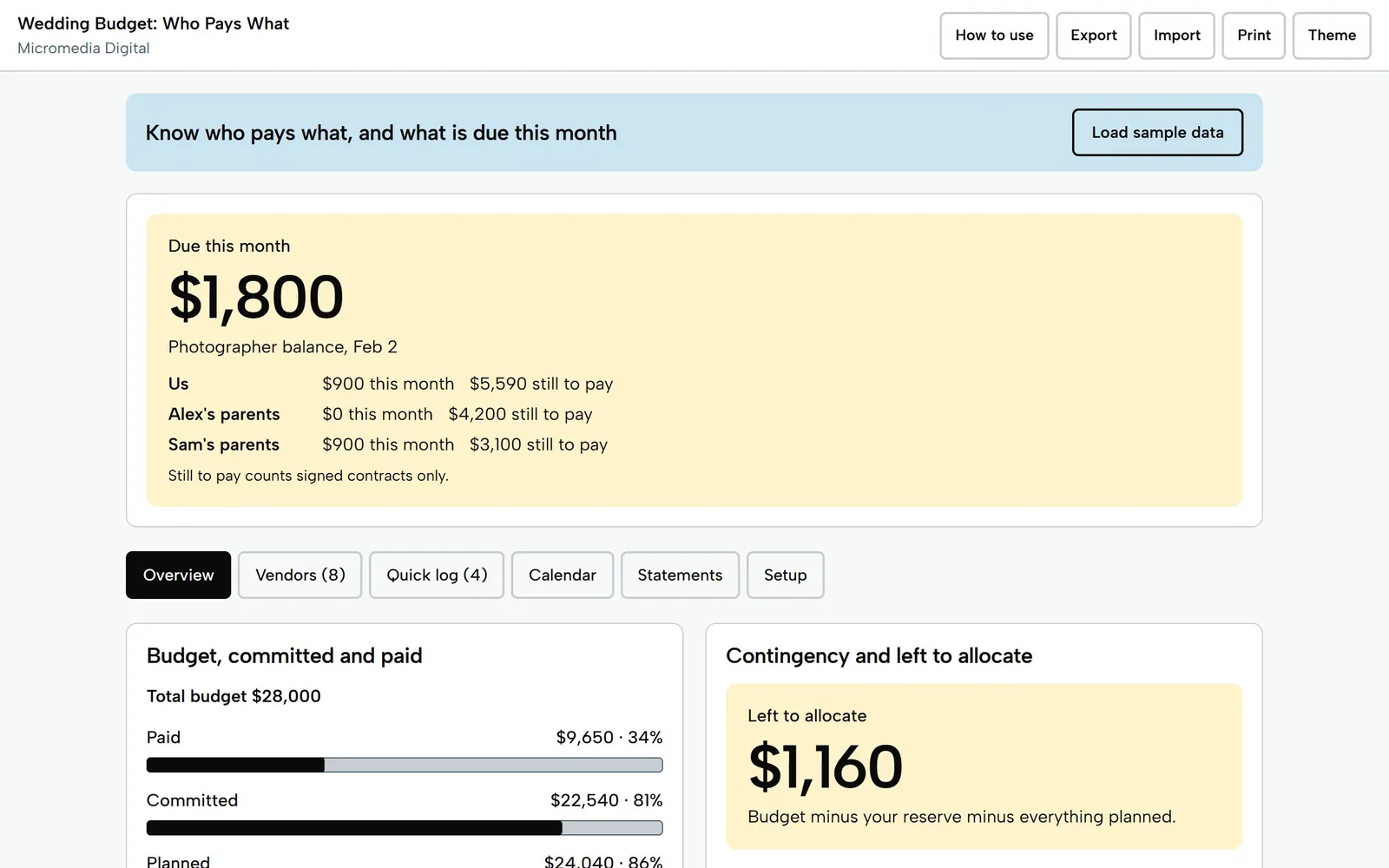This screenshot has width=1389, height=868.
Task: Print the wedding budget
Action: pos(1254,36)
